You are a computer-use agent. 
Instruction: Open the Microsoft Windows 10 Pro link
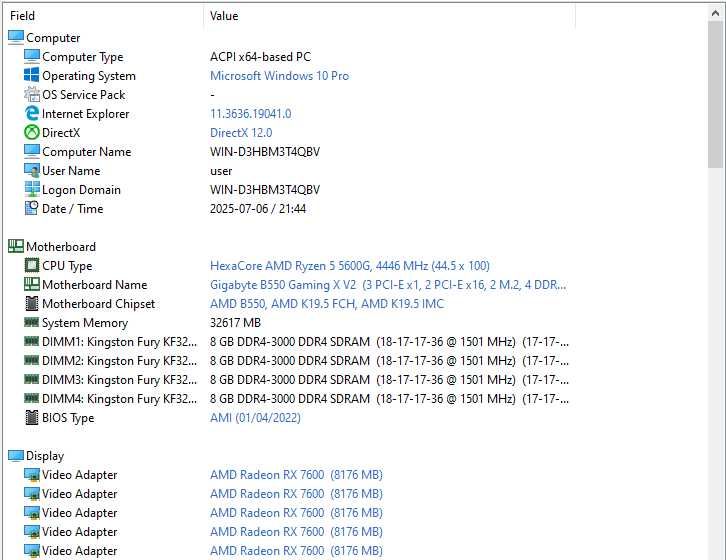point(279,76)
